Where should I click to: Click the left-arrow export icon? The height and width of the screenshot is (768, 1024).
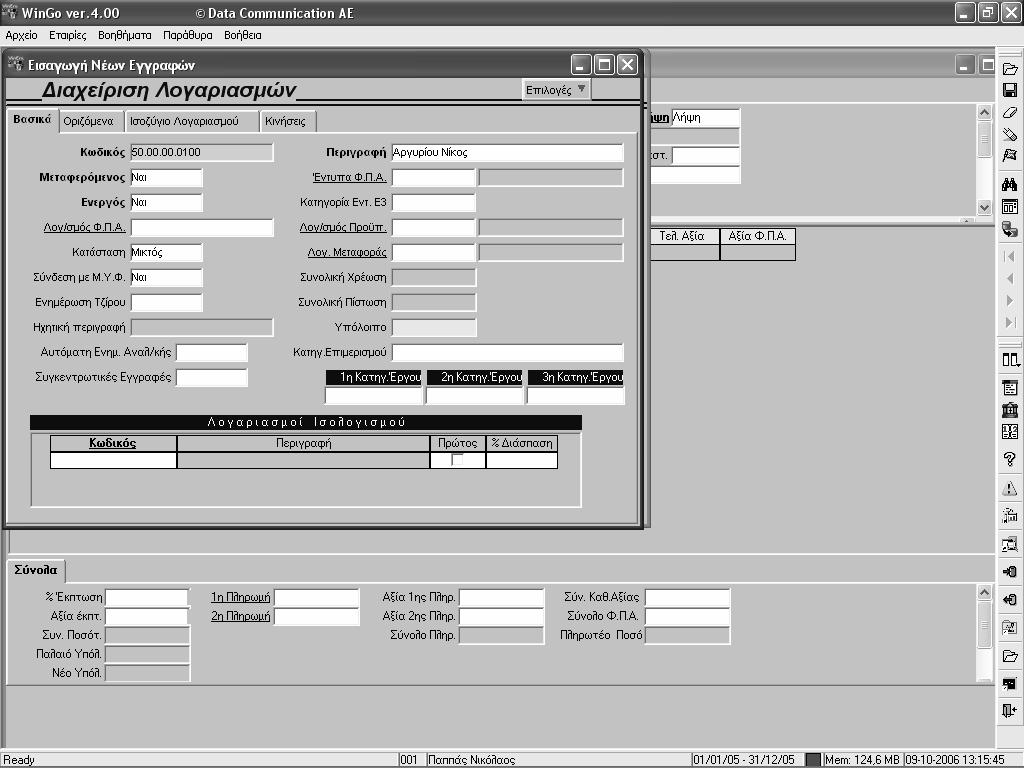(1010, 600)
